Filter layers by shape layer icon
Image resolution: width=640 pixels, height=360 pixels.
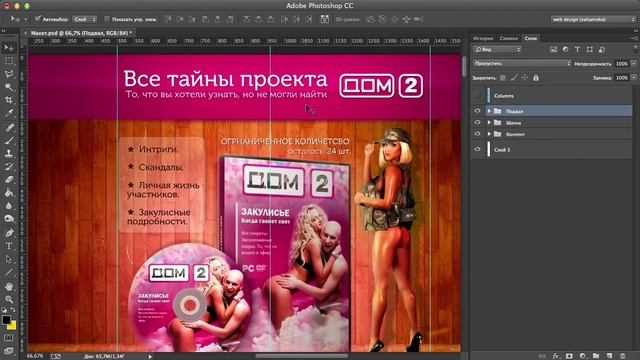coord(589,49)
